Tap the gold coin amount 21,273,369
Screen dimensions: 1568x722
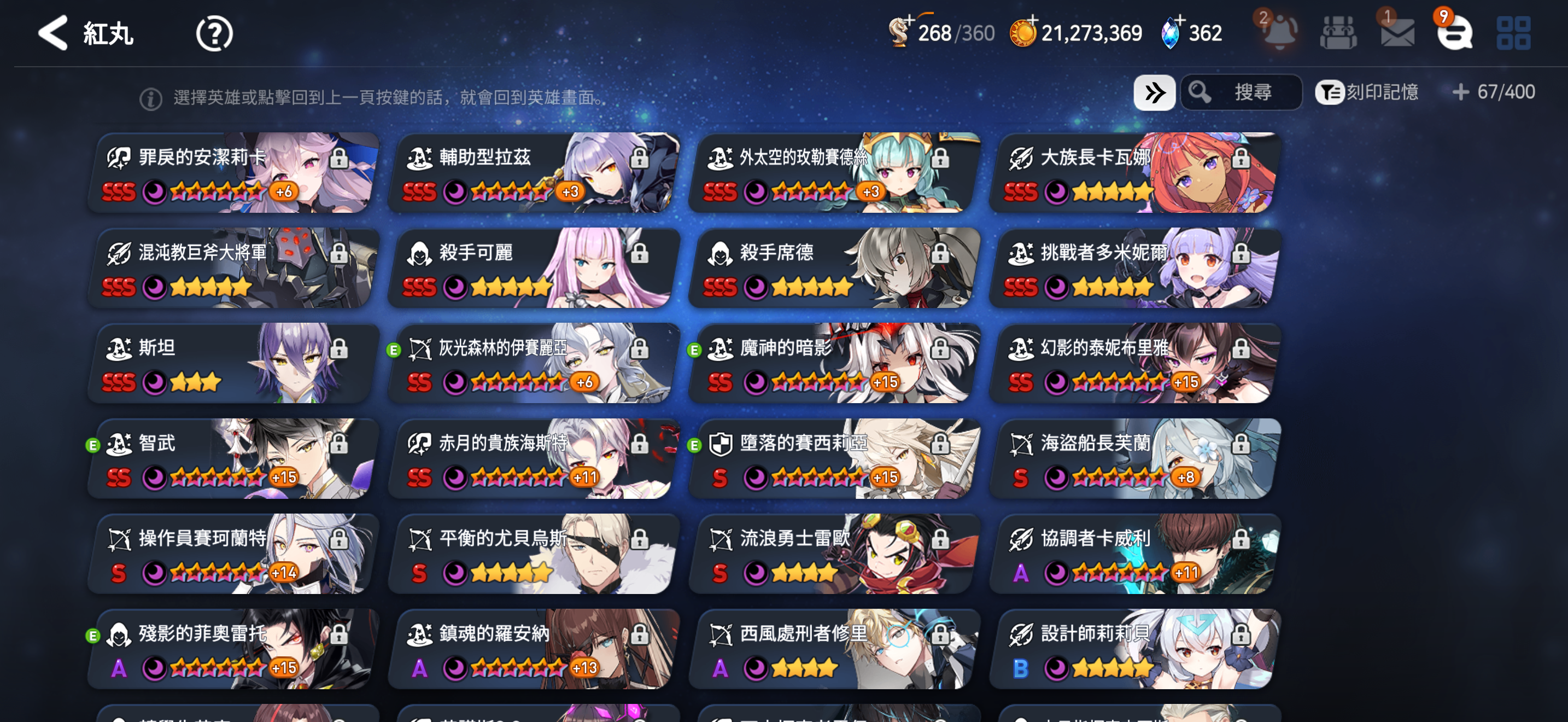[x=1091, y=33]
